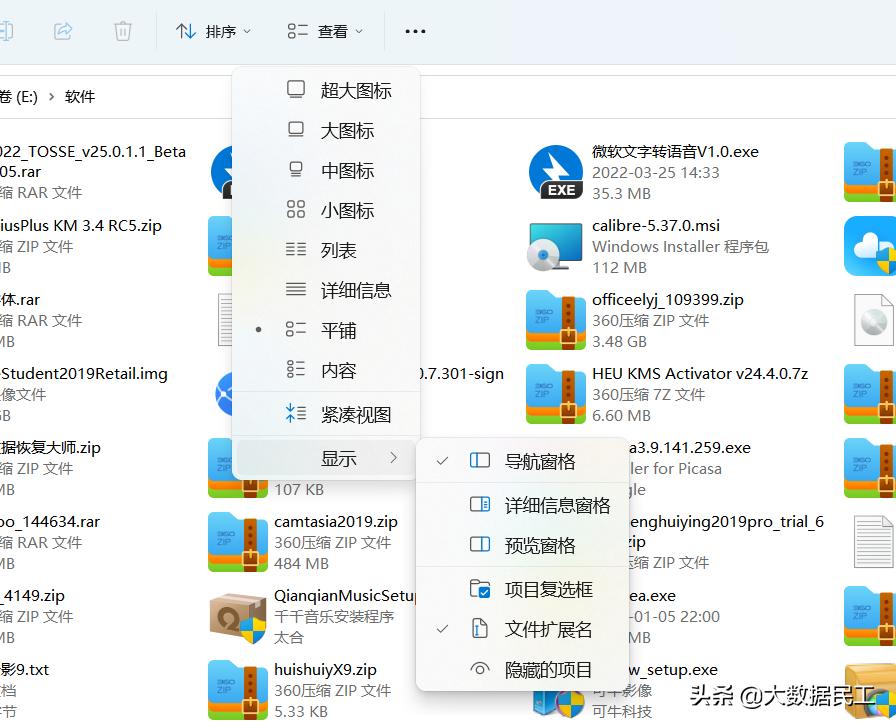Click the share icon in the toolbar
This screenshot has height=727, width=896.
tap(63, 31)
